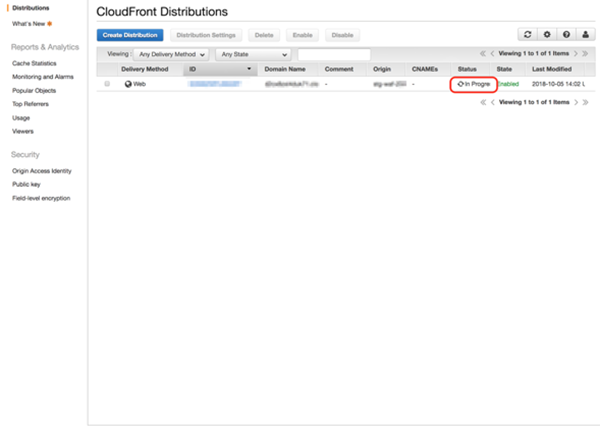
Task: Open the help question mark icon
Action: pos(566,34)
